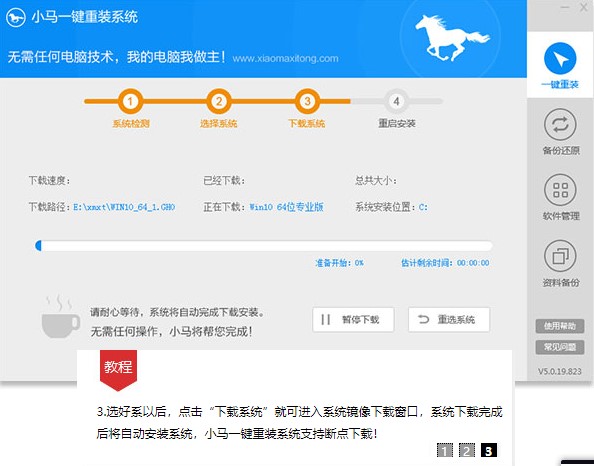
Task: Go to step 4 重启安装 circle
Action: click(396, 101)
